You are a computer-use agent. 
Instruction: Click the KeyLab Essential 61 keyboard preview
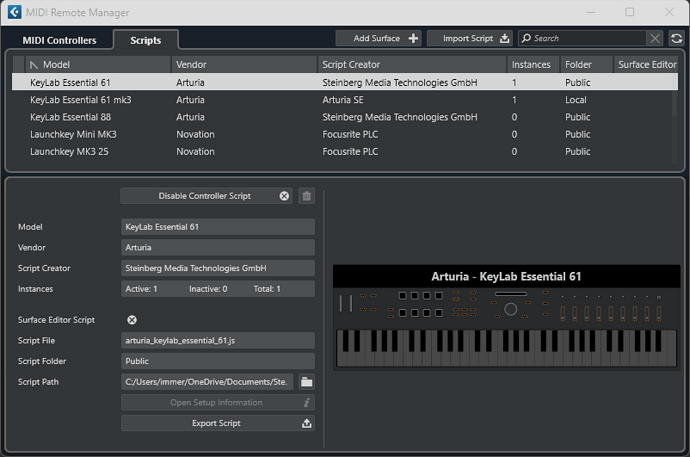click(x=506, y=317)
